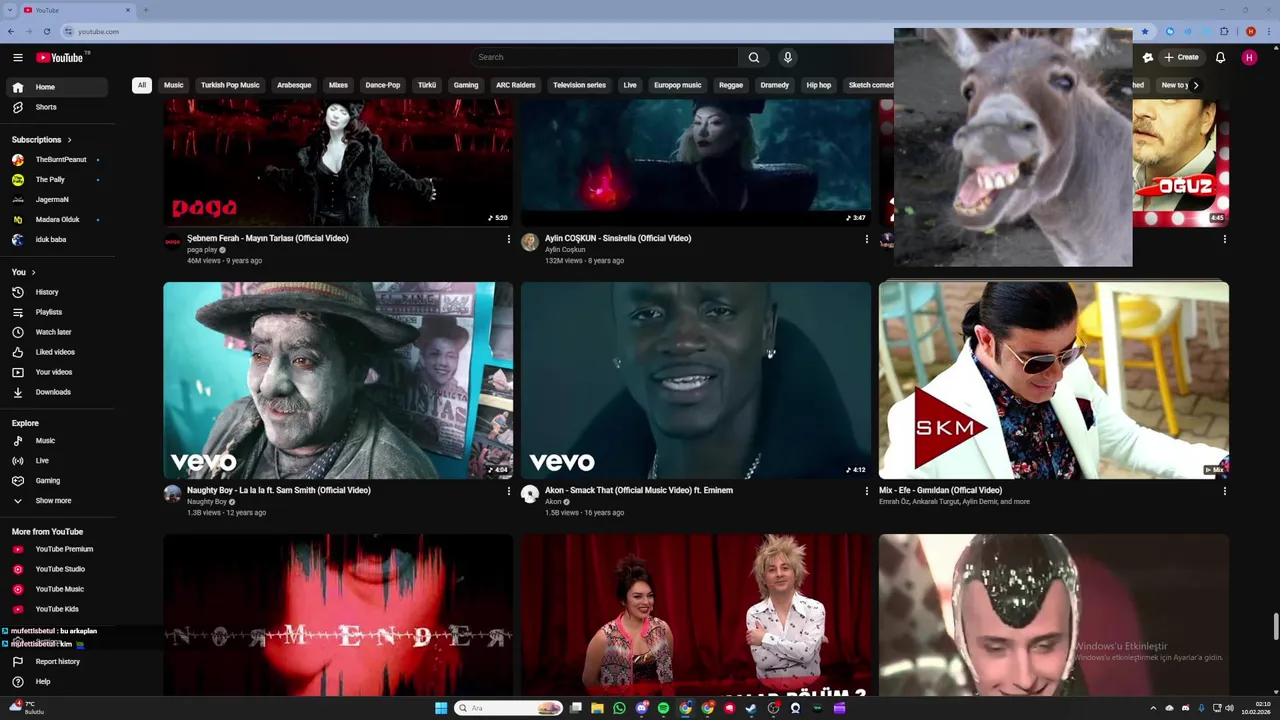
Task: Open options menu for Efe Gımıldan mix
Action: pos(1224,491)
